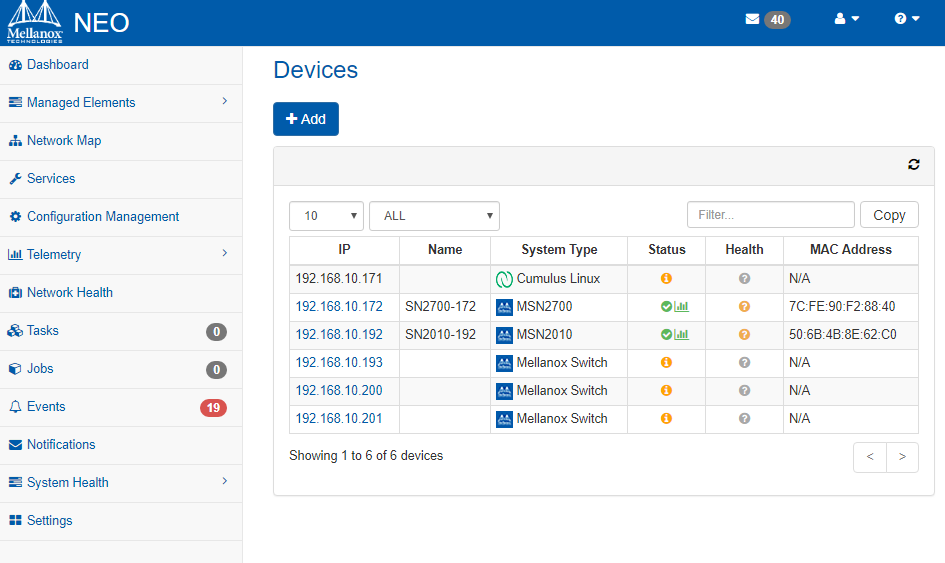The image size is (945, 563).
Task: Open the mail notifications envelope icon
Action: point(752,19)
